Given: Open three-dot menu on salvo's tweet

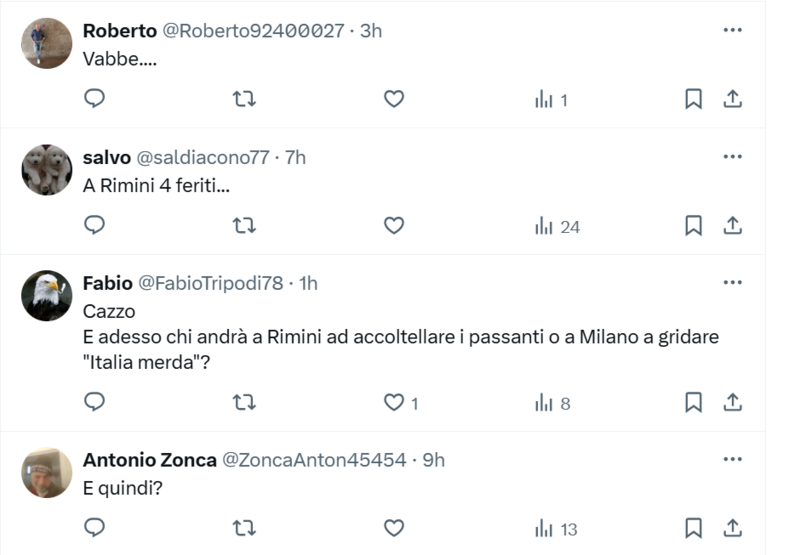Looking at the screenshot, I should (732, 157).
